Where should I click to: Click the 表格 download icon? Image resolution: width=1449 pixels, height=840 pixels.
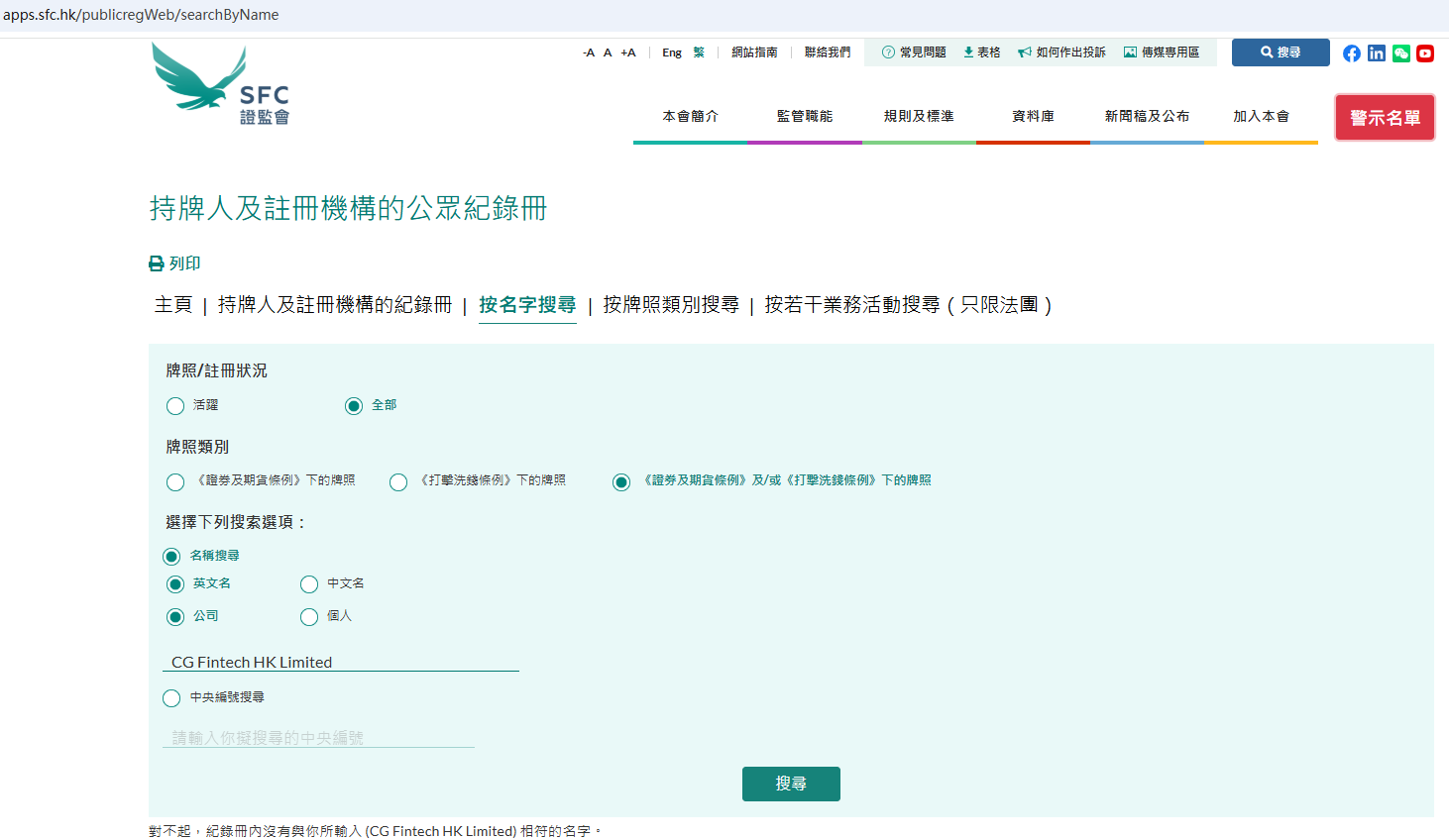point(968,52)
